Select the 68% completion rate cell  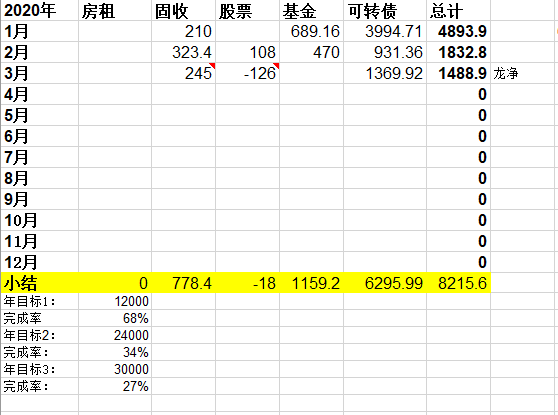pos(115,318)
